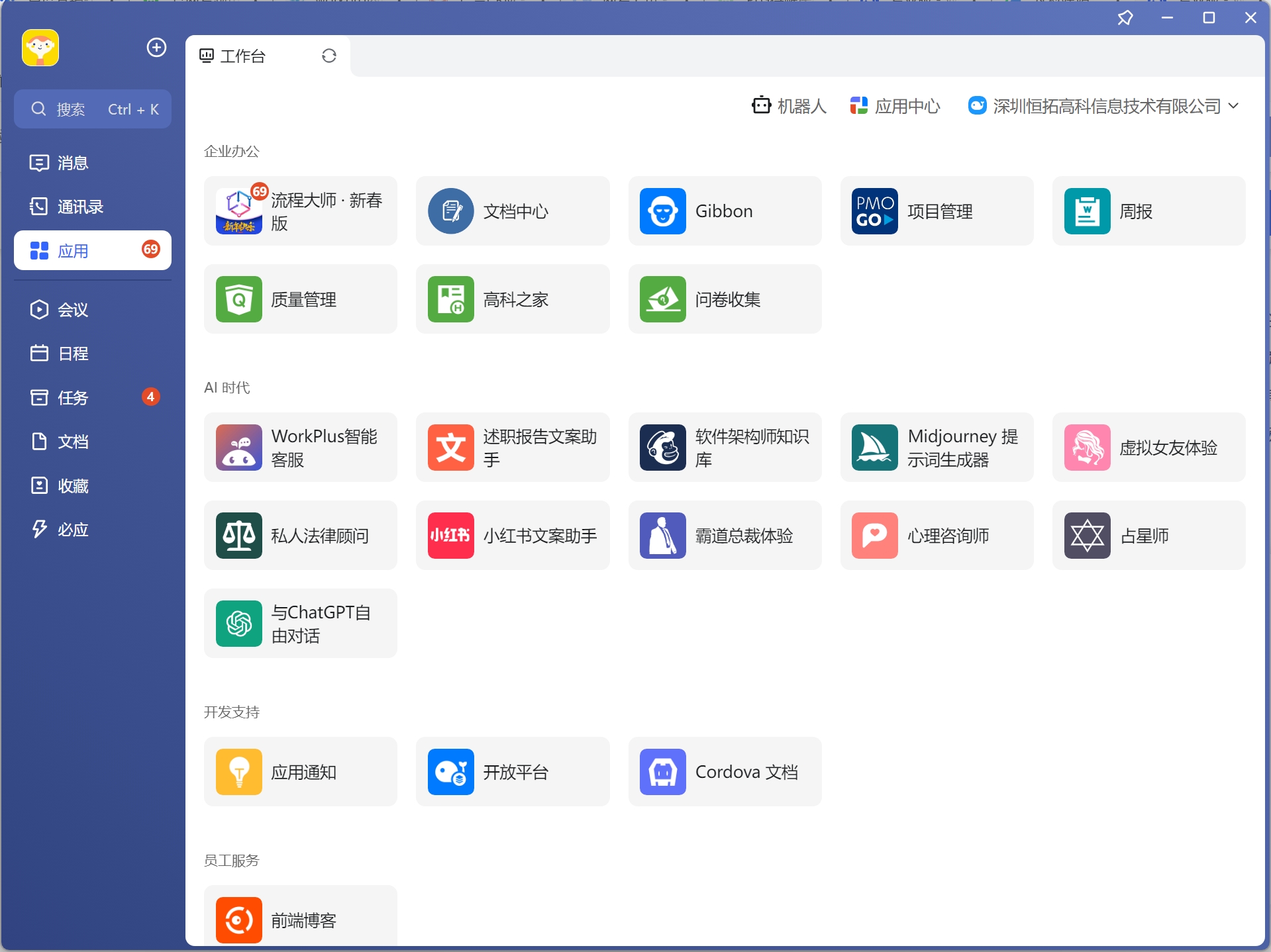Open the 任务 tasks section
This screenshot has height=952, width=1271.
72,397
